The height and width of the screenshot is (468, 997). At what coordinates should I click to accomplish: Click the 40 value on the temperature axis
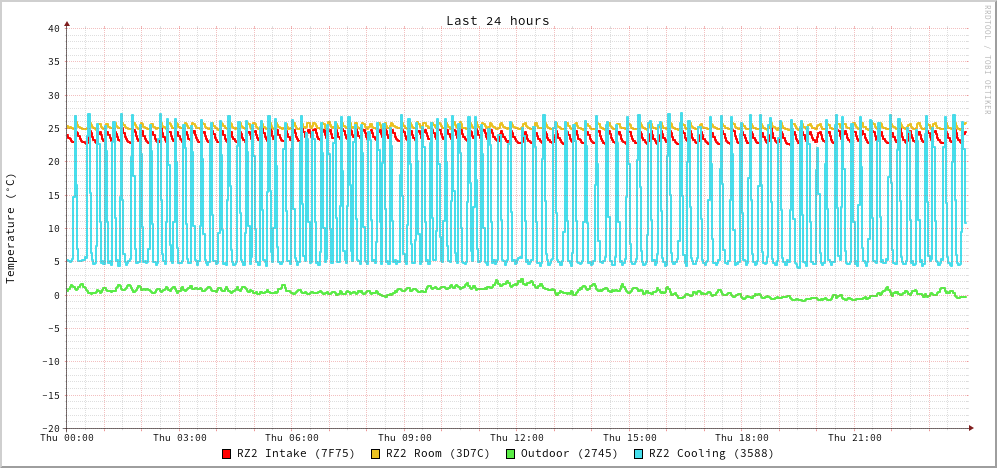53,28
